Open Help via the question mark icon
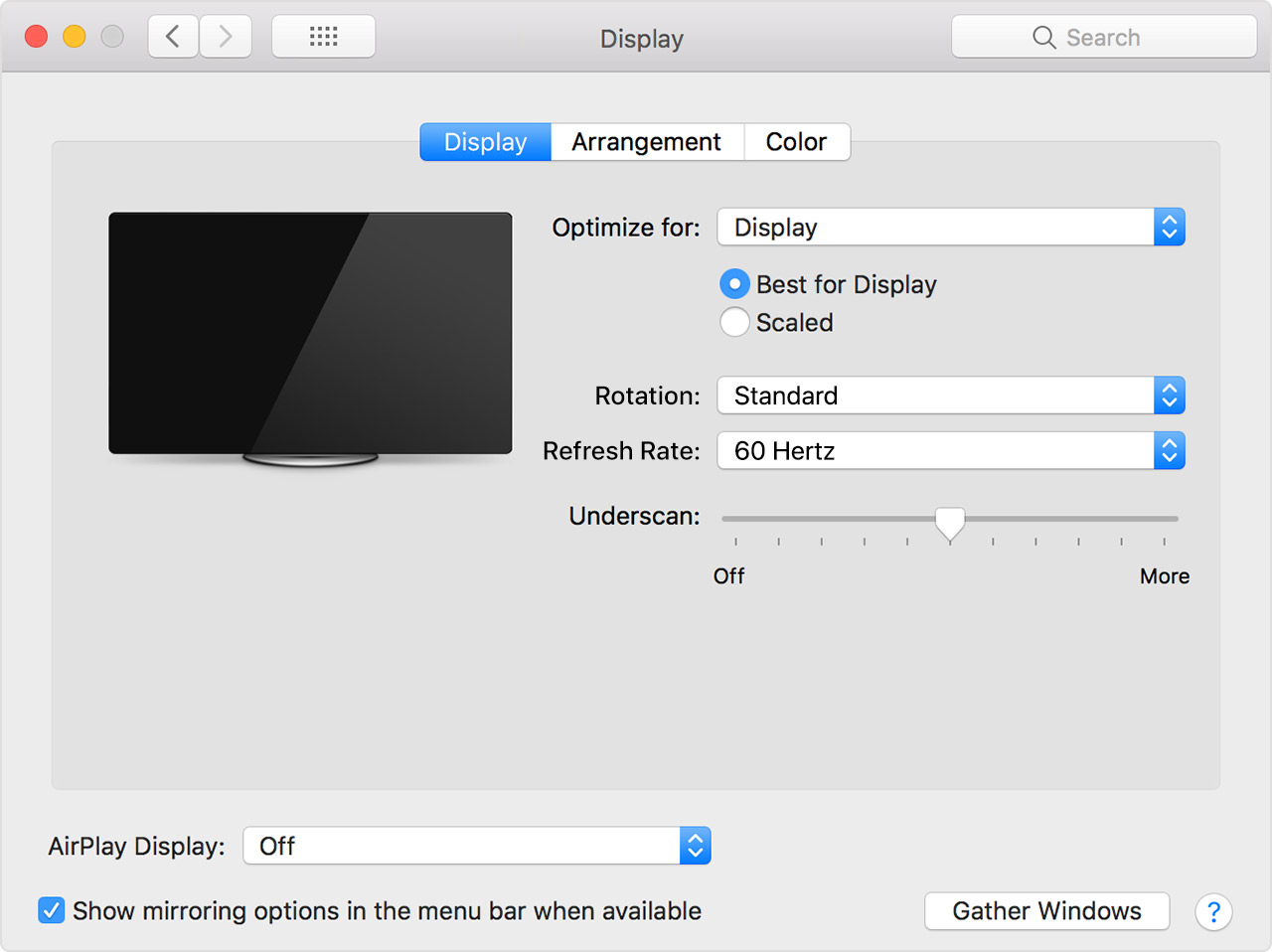The width and height of the screenshot is (1272, 952). [1213, 911]
